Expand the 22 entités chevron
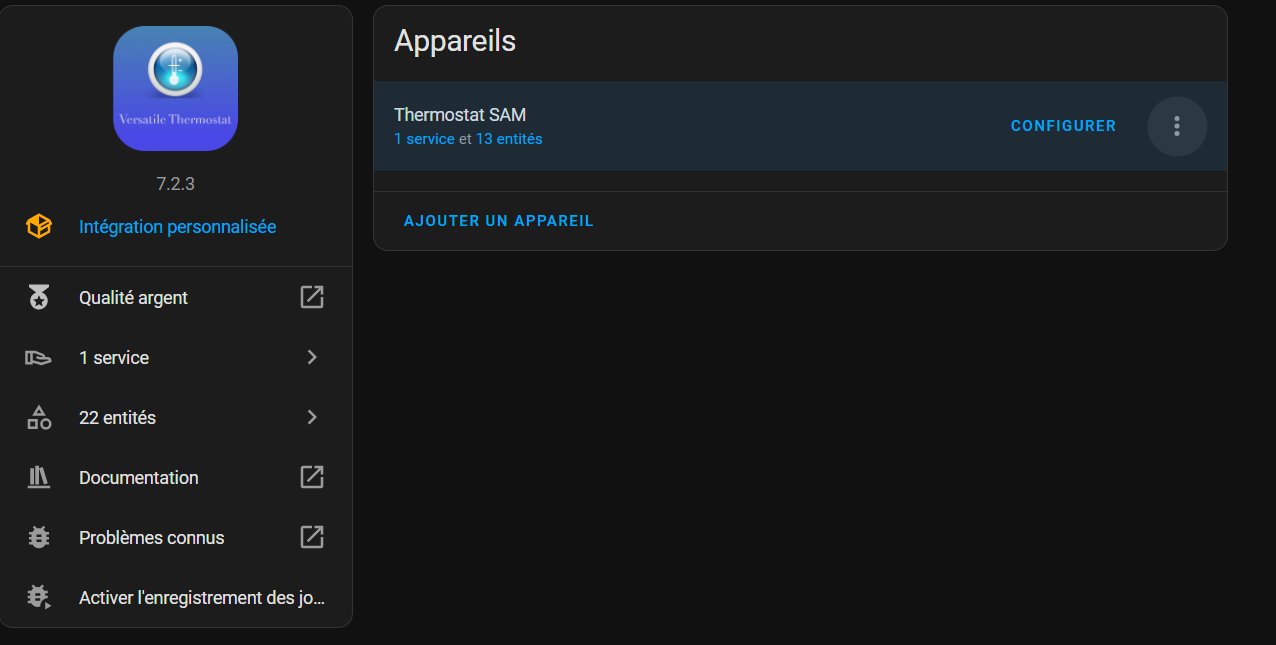Screen dimensions: 1276x645 pos(312,417)
